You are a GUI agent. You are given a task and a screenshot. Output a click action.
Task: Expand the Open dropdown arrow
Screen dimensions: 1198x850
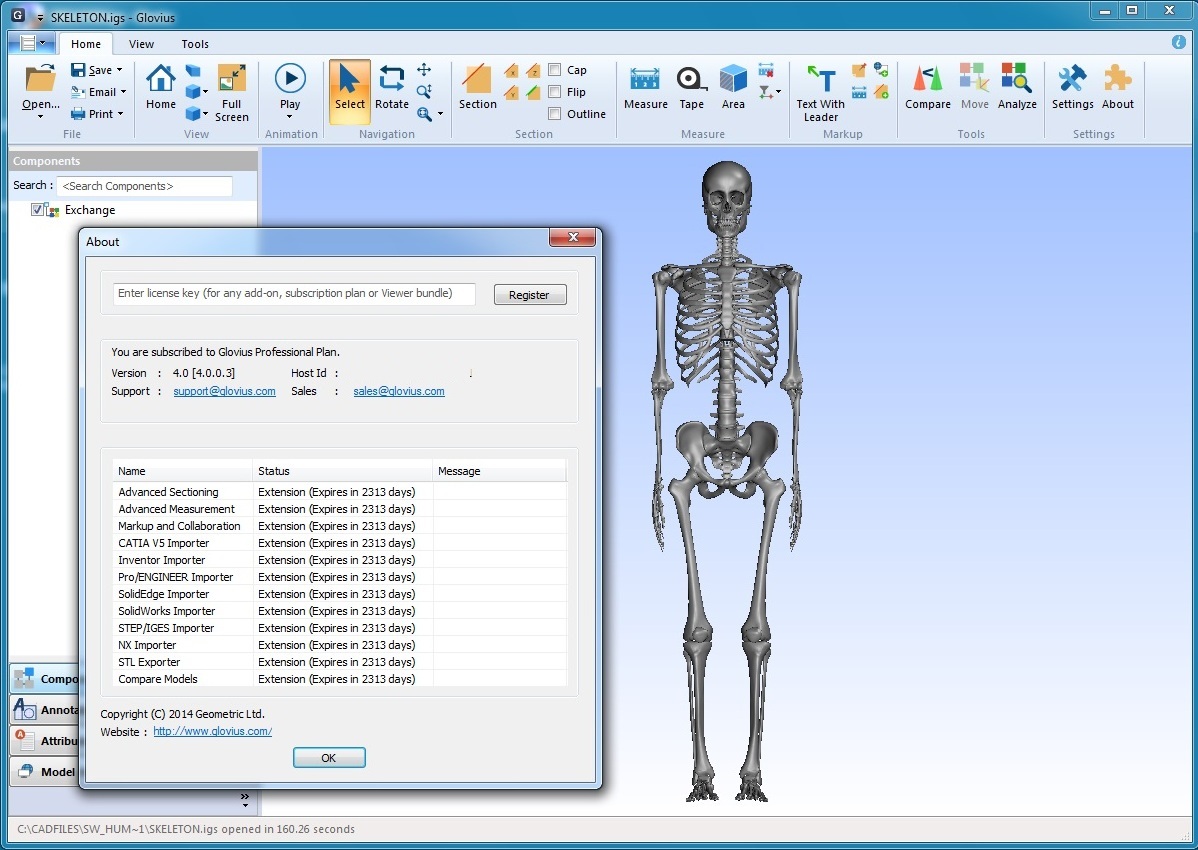coord(40,117)
